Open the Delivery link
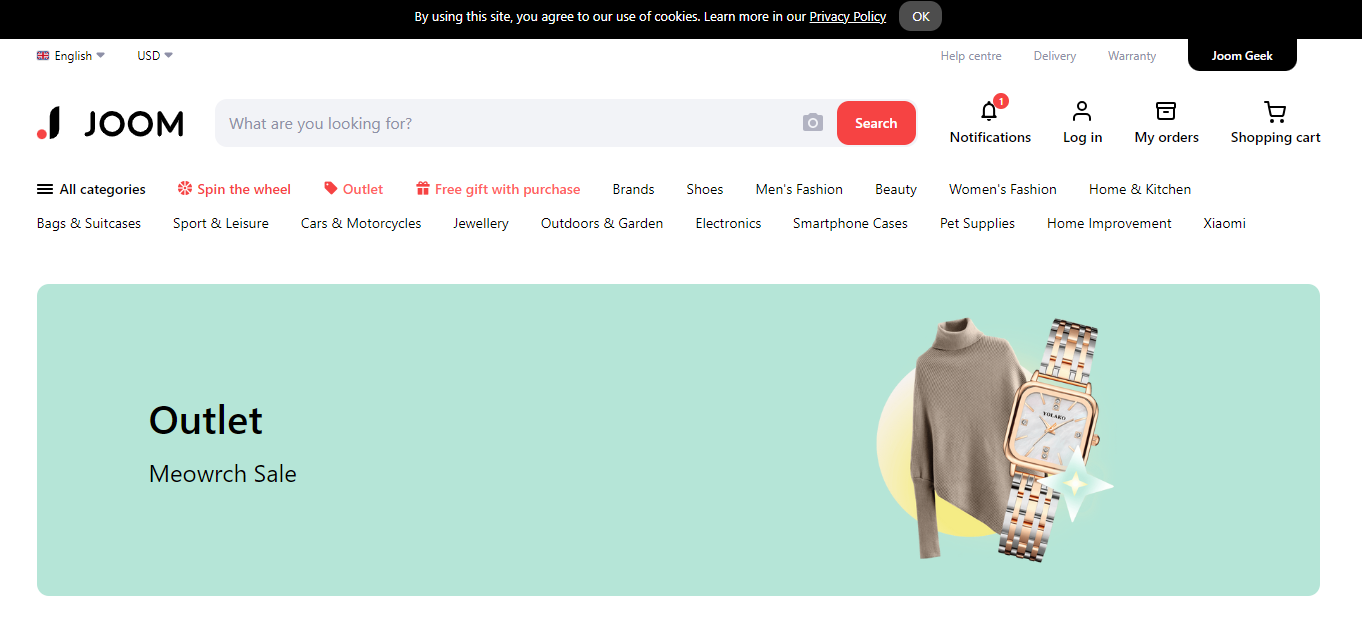 pyautogui.click(x=1055, y=56)
